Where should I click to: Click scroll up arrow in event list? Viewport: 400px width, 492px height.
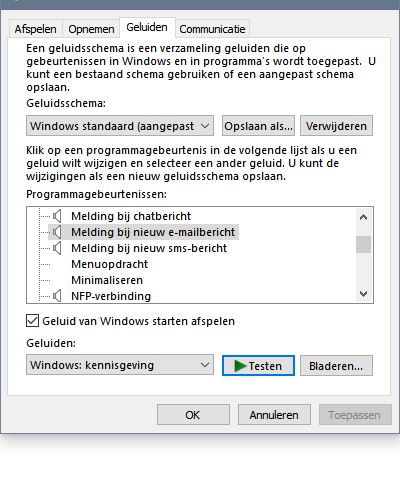(x=363, y=217)
